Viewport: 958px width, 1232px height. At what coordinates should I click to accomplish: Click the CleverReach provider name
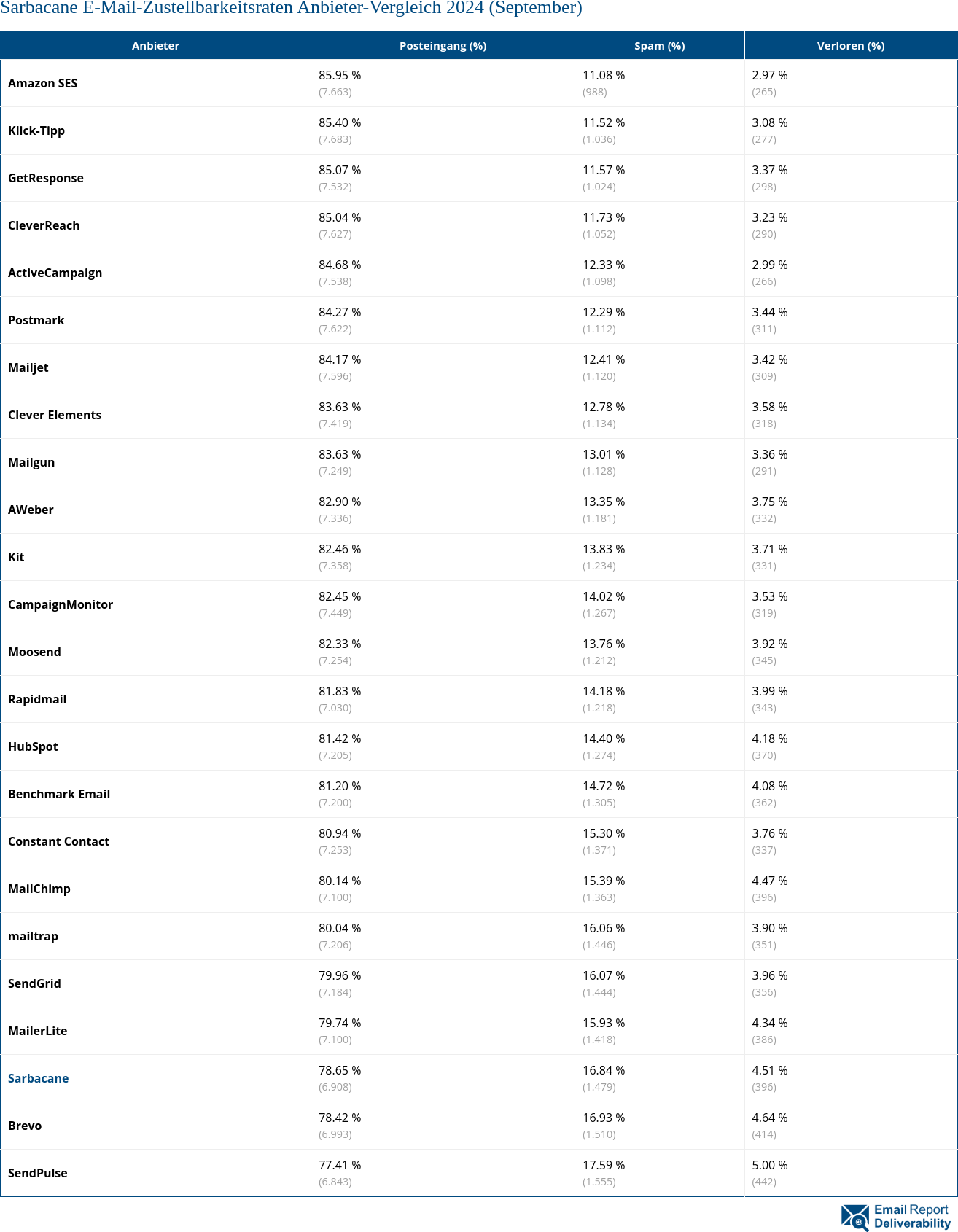tap(44, 225)
